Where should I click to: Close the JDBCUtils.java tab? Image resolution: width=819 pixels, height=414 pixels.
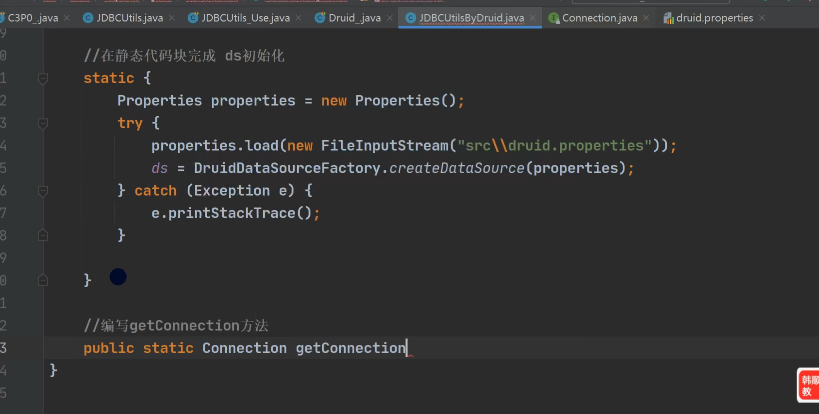pos(171,18)
